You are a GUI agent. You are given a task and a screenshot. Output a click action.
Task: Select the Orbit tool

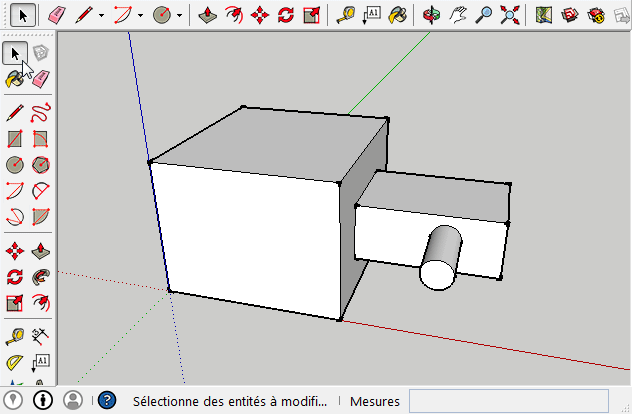[432, 15]
